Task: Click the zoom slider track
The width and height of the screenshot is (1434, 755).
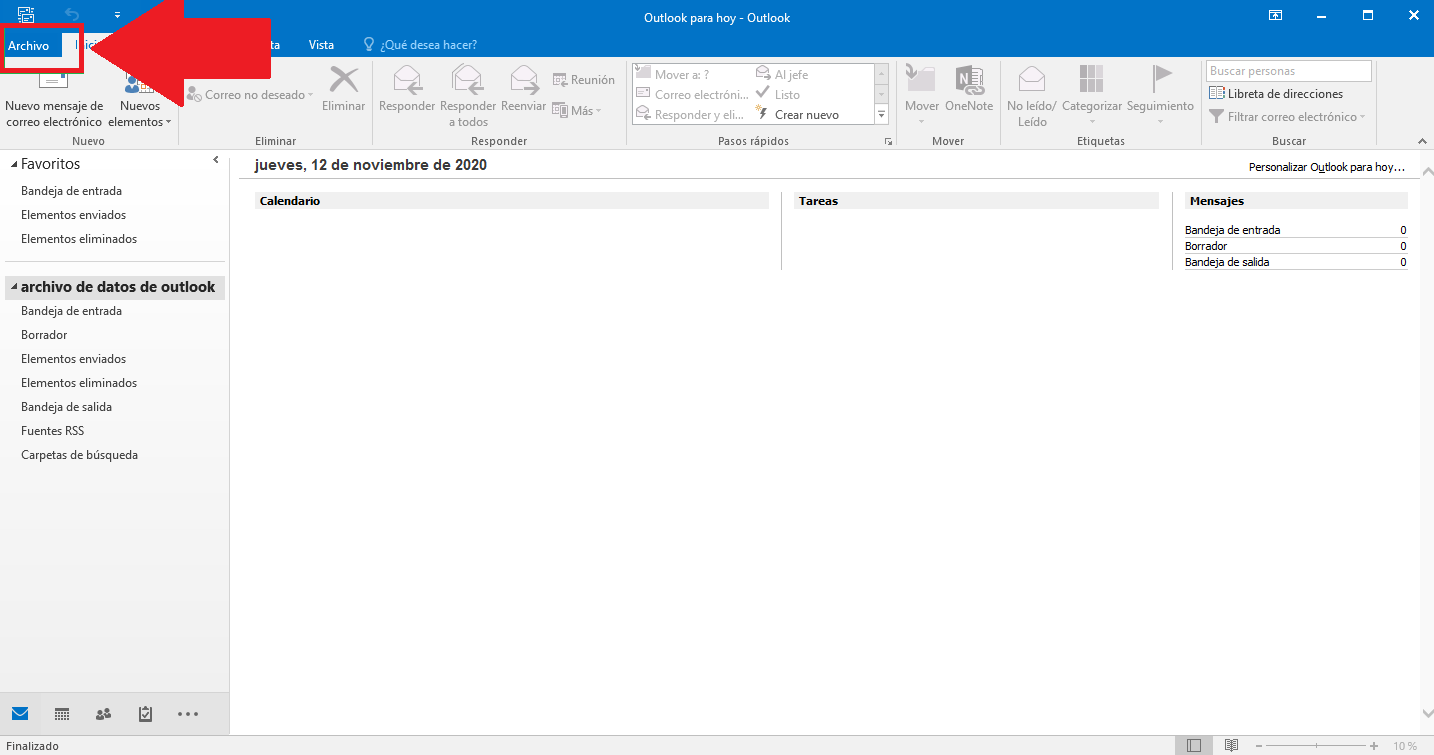Action: coord(1315,746)
